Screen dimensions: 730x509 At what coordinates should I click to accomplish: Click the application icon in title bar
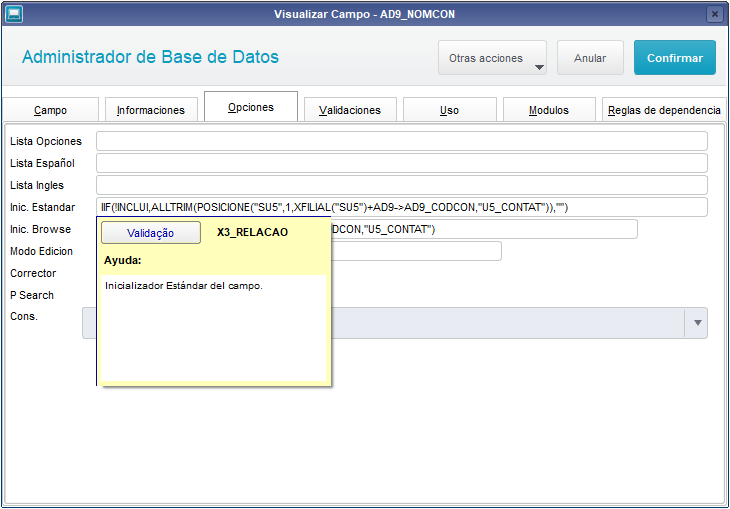[14, 14]
